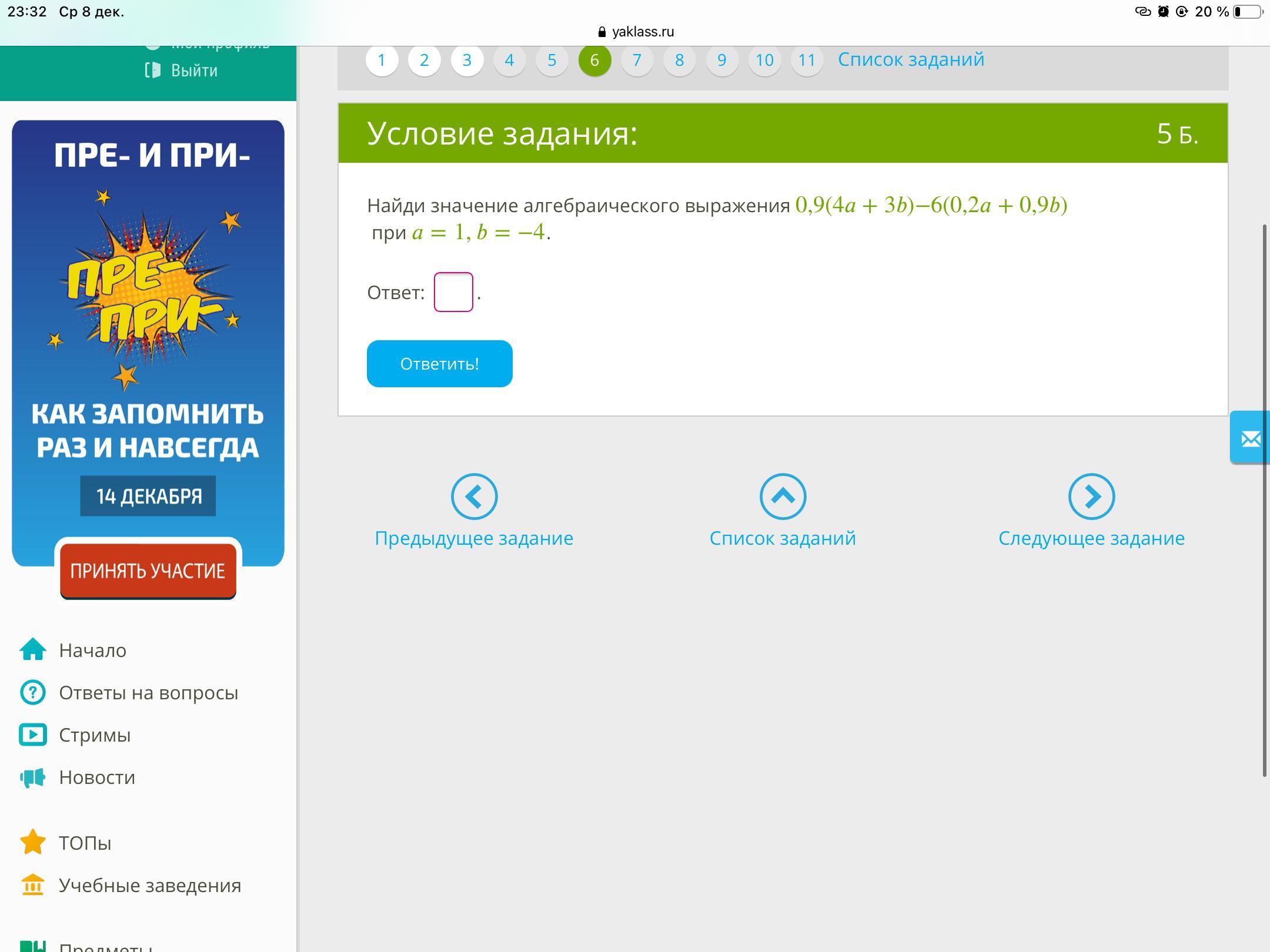Switch to task number 7
Screen dimensions: 1270x952
[637, 60]
